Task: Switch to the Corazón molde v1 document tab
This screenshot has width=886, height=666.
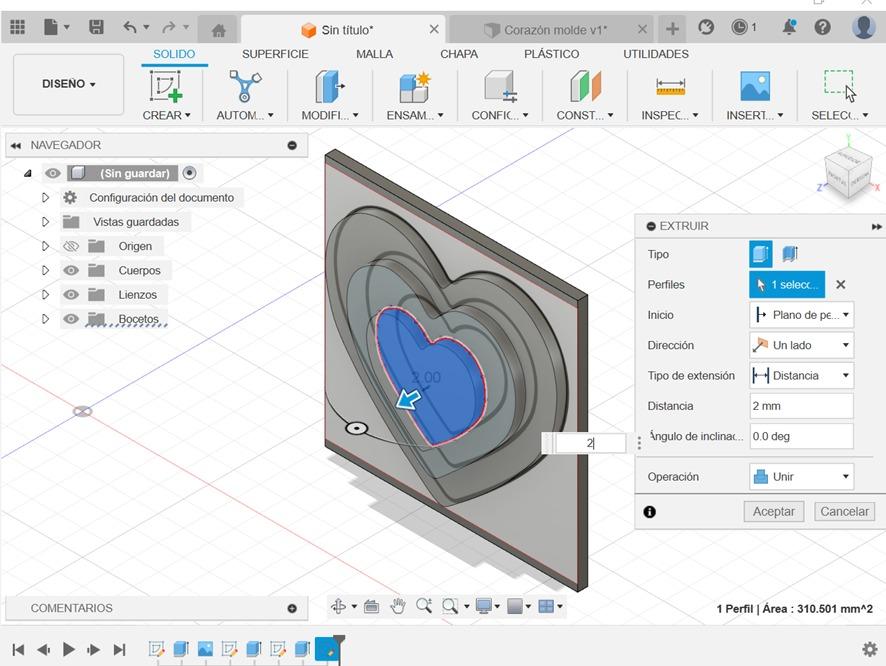Action: [553, 30]
